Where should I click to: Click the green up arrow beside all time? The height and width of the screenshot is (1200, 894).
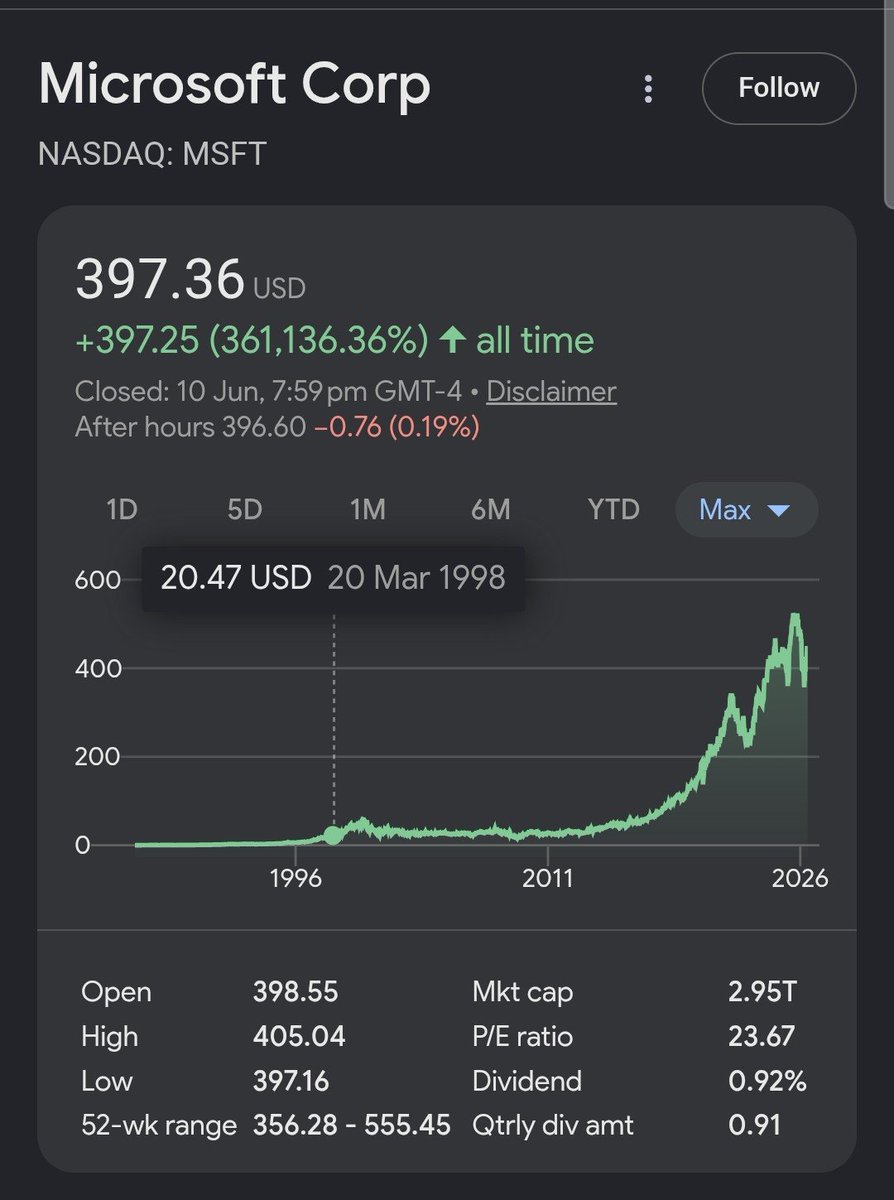[452, 340]
